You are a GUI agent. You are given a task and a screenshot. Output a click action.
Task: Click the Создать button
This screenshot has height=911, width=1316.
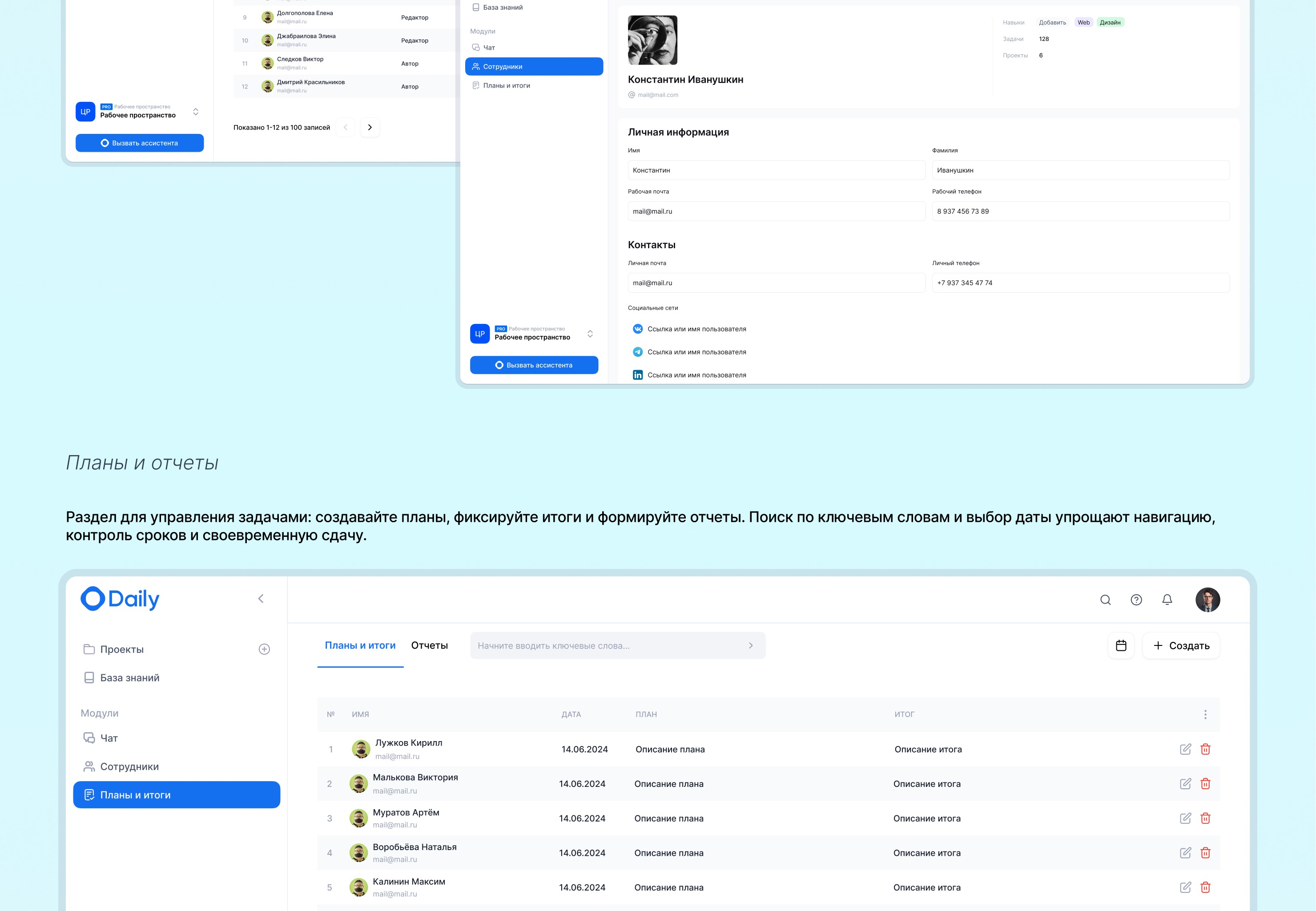(x=1181, y=645)
